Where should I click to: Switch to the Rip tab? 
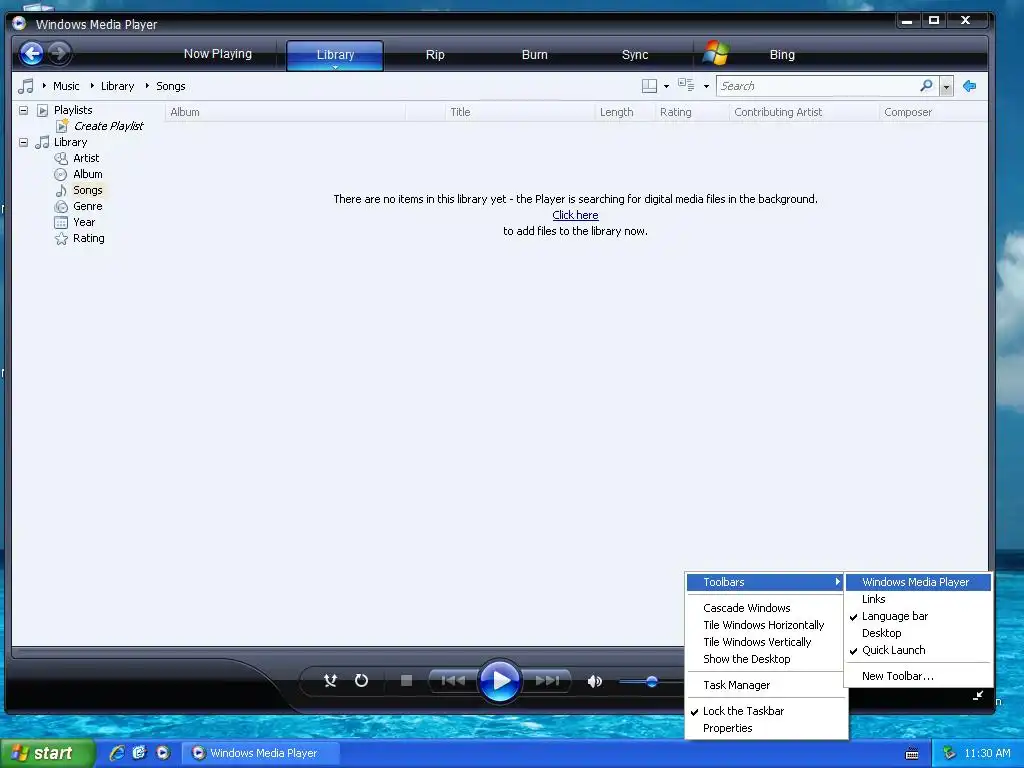(435, 55)
